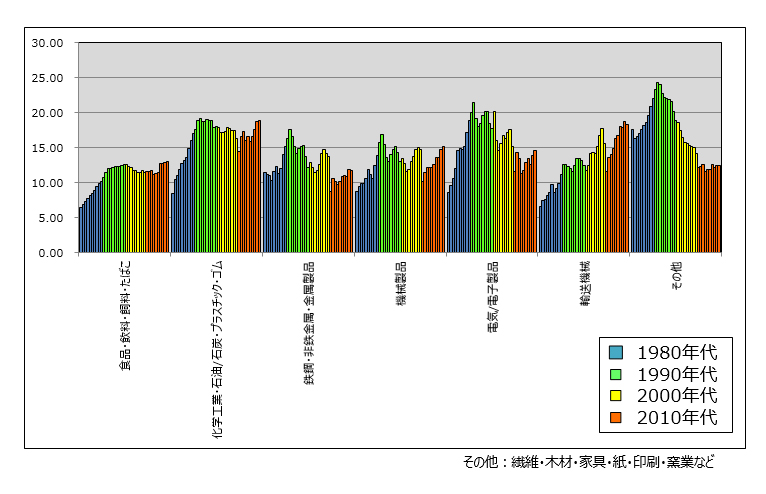Click the 30.00 y-axis value
Image resolution: width=766 pixels, height=494 pixels.
(47, 43)
